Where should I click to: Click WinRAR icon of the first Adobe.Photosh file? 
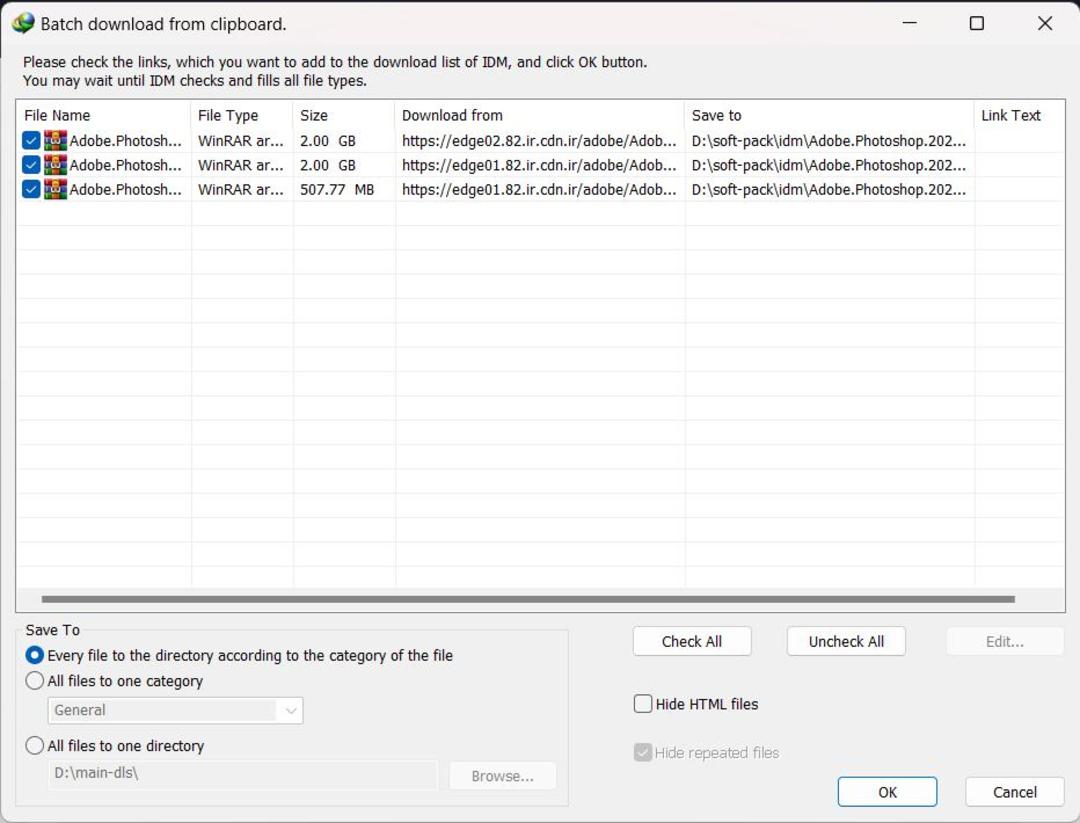click(x=55, y=140)
